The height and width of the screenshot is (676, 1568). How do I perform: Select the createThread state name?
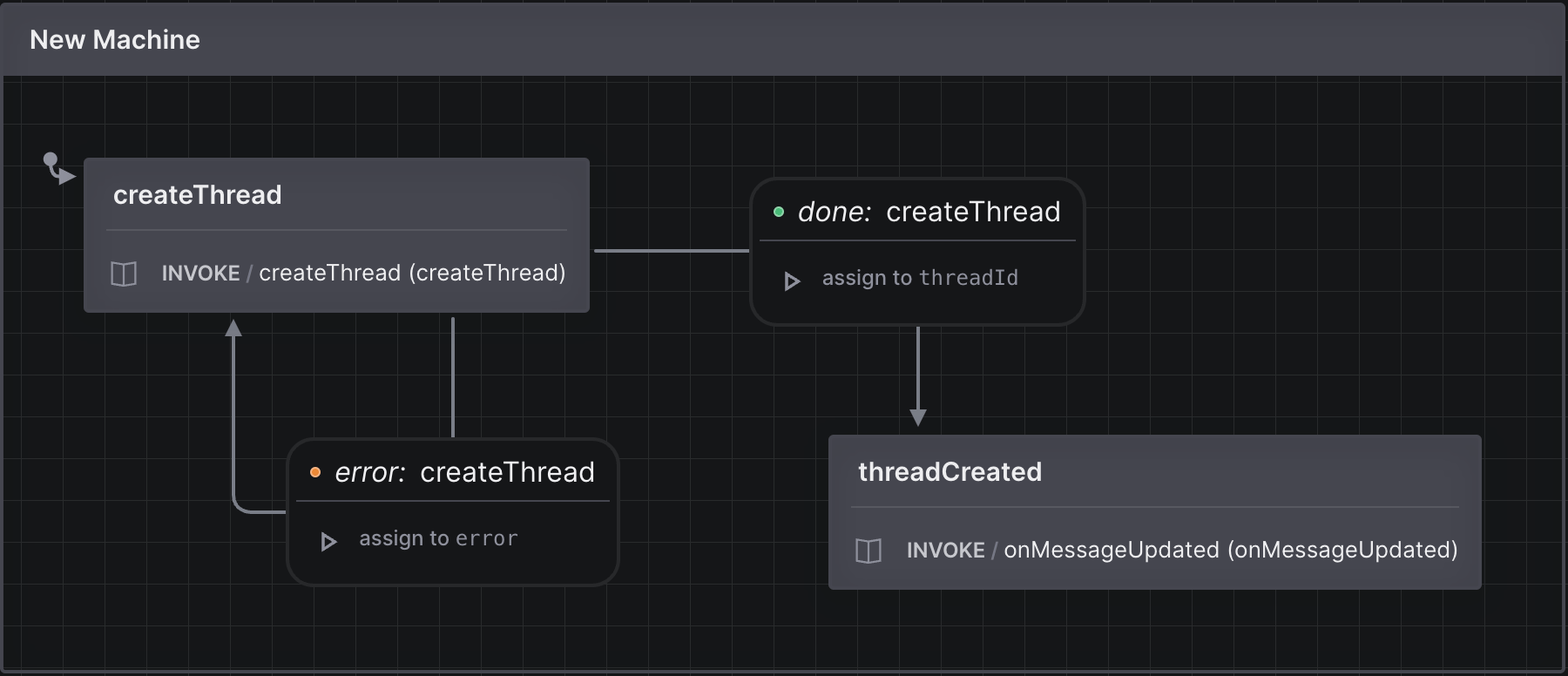coord(198,195)
